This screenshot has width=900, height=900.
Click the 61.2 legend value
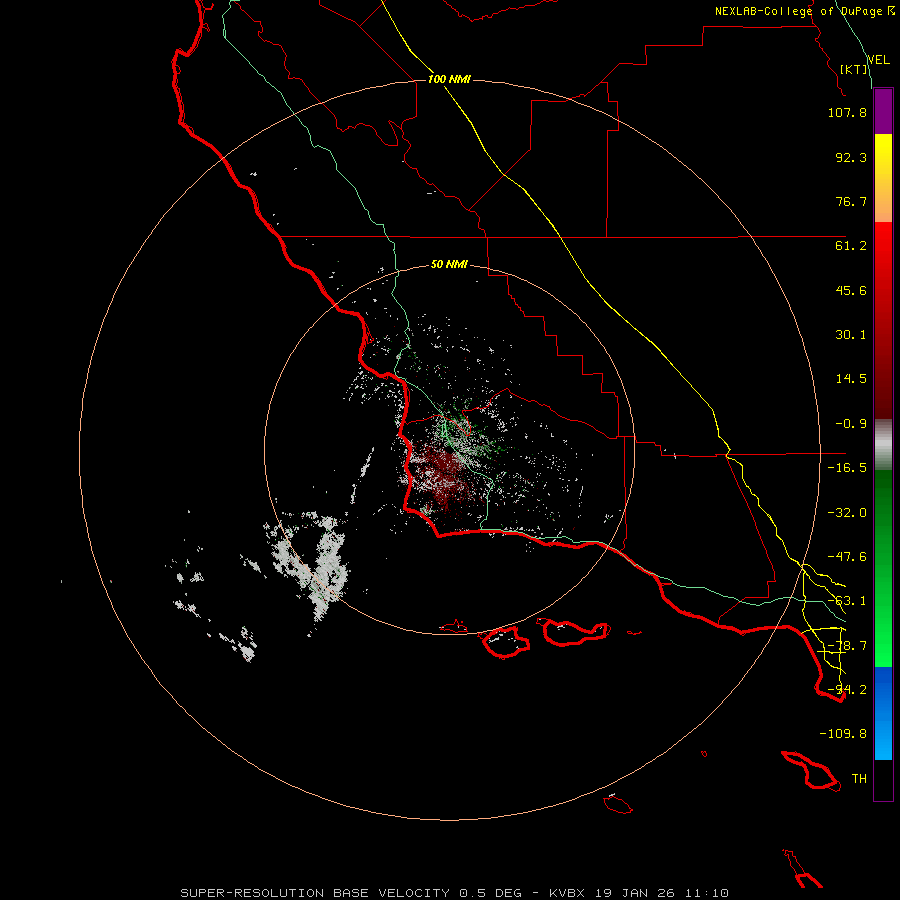851,246
